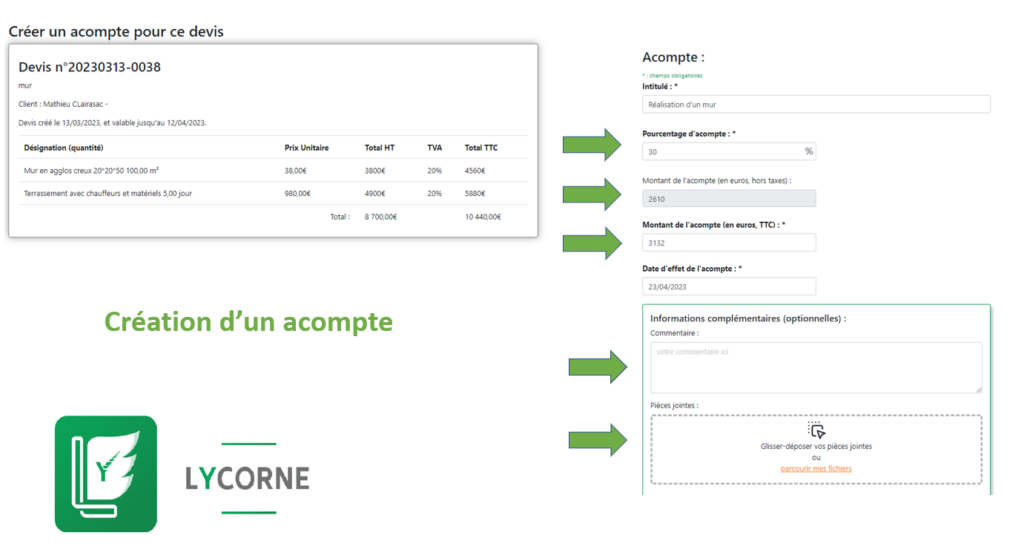The width and height of the screenshot is (1024, 544).
Task: Click the 'parcourir mes fichiers' link
Action: [x=816, y=468]
